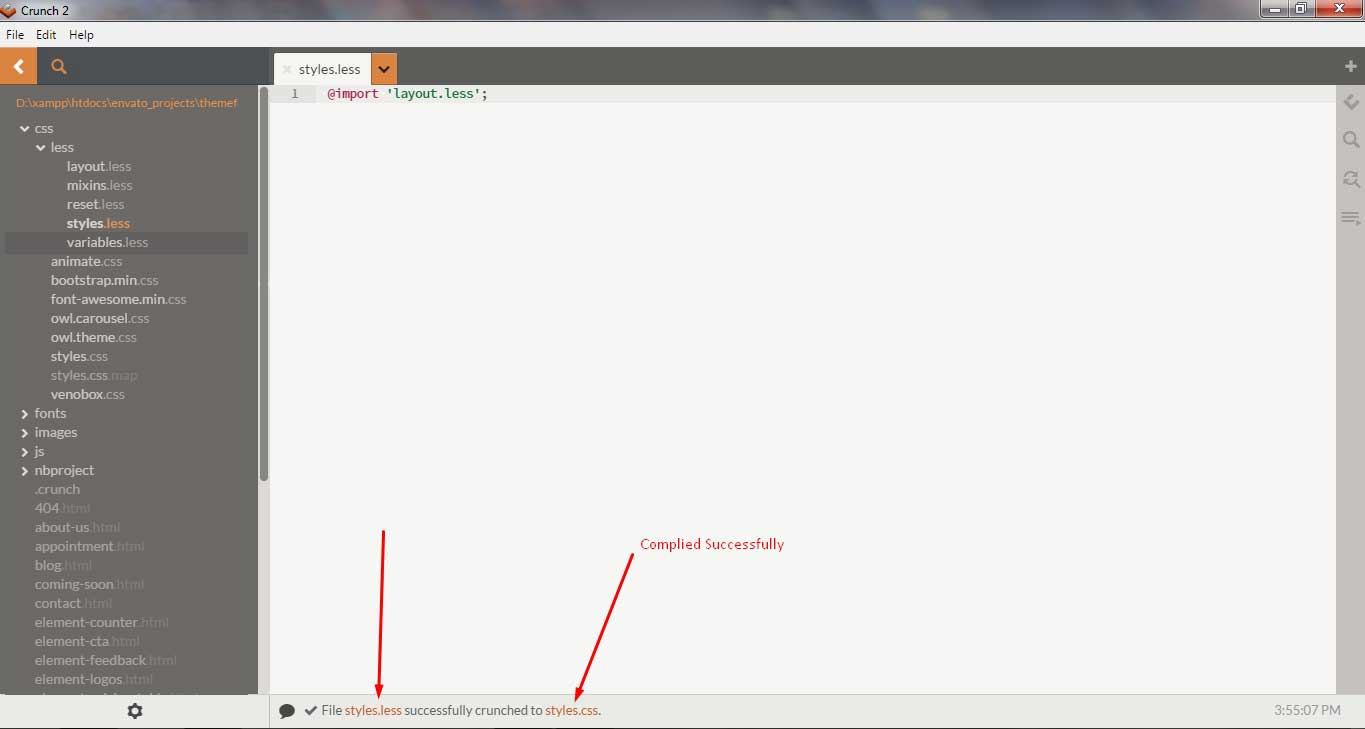Open 404.html file
Viewport: 1365px width, 729px height.
click(x=62, y=508)
